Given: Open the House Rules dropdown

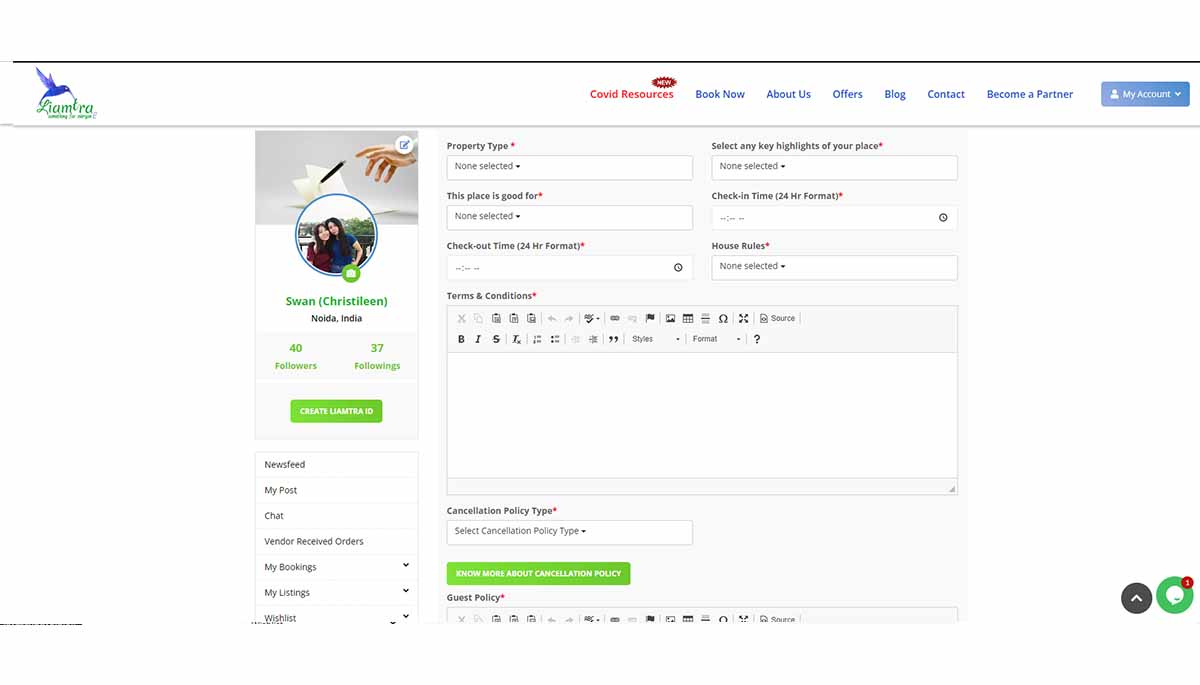Looking at the screenshot, I should 834,267.
